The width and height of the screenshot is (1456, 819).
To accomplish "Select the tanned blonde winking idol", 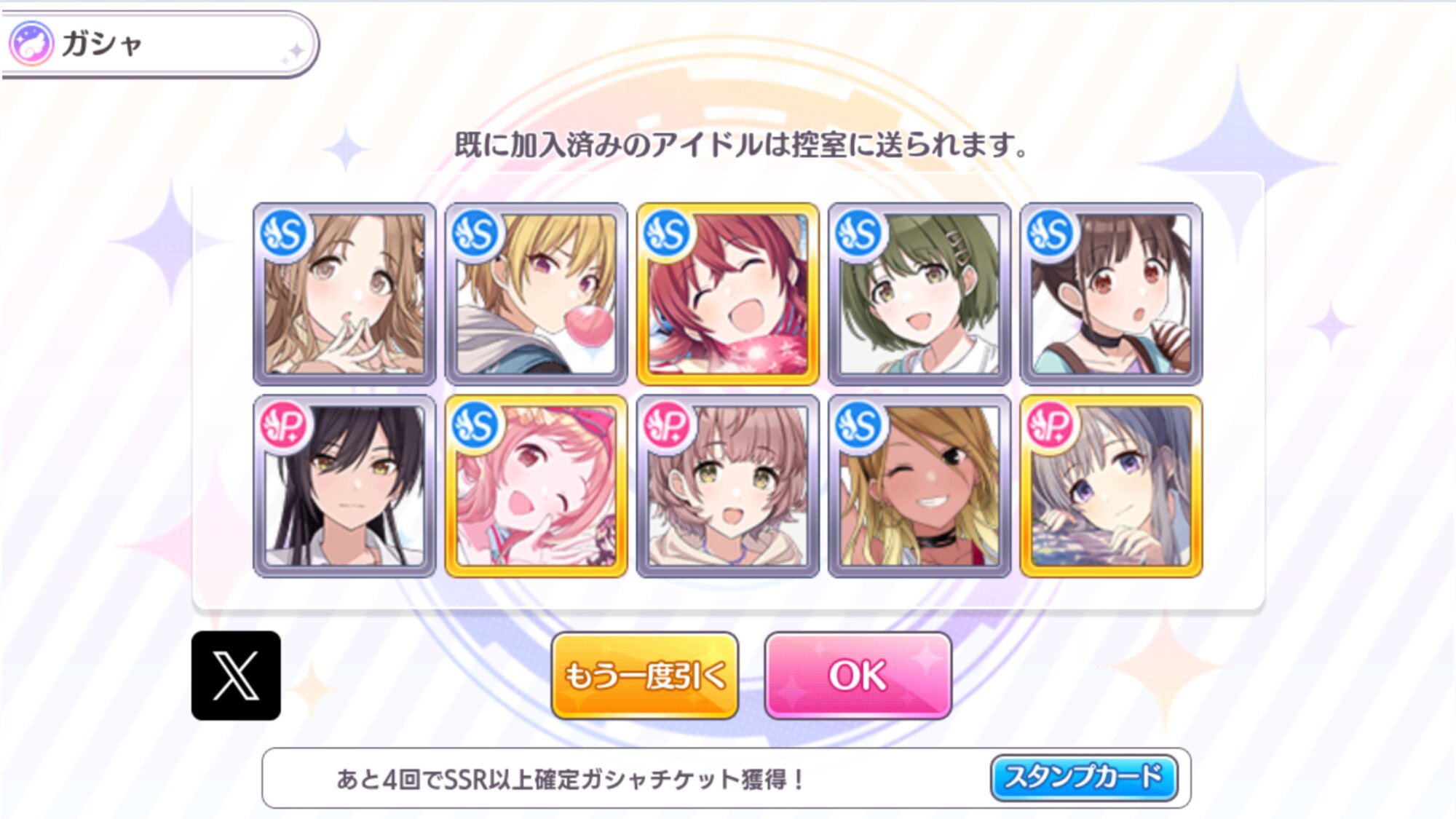I will tap(919, 486).
